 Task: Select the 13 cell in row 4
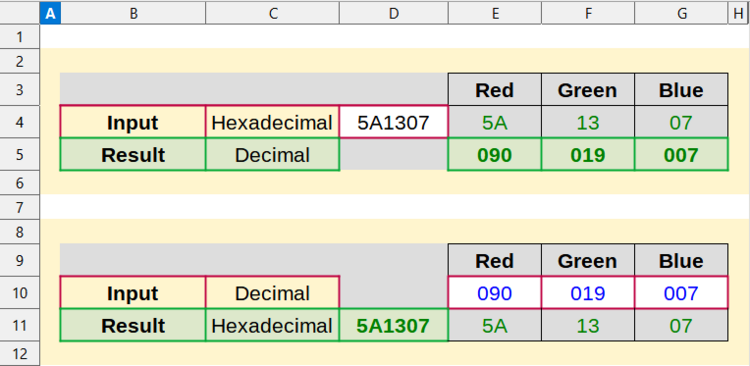pyautogui.click(x=588, y=122)
